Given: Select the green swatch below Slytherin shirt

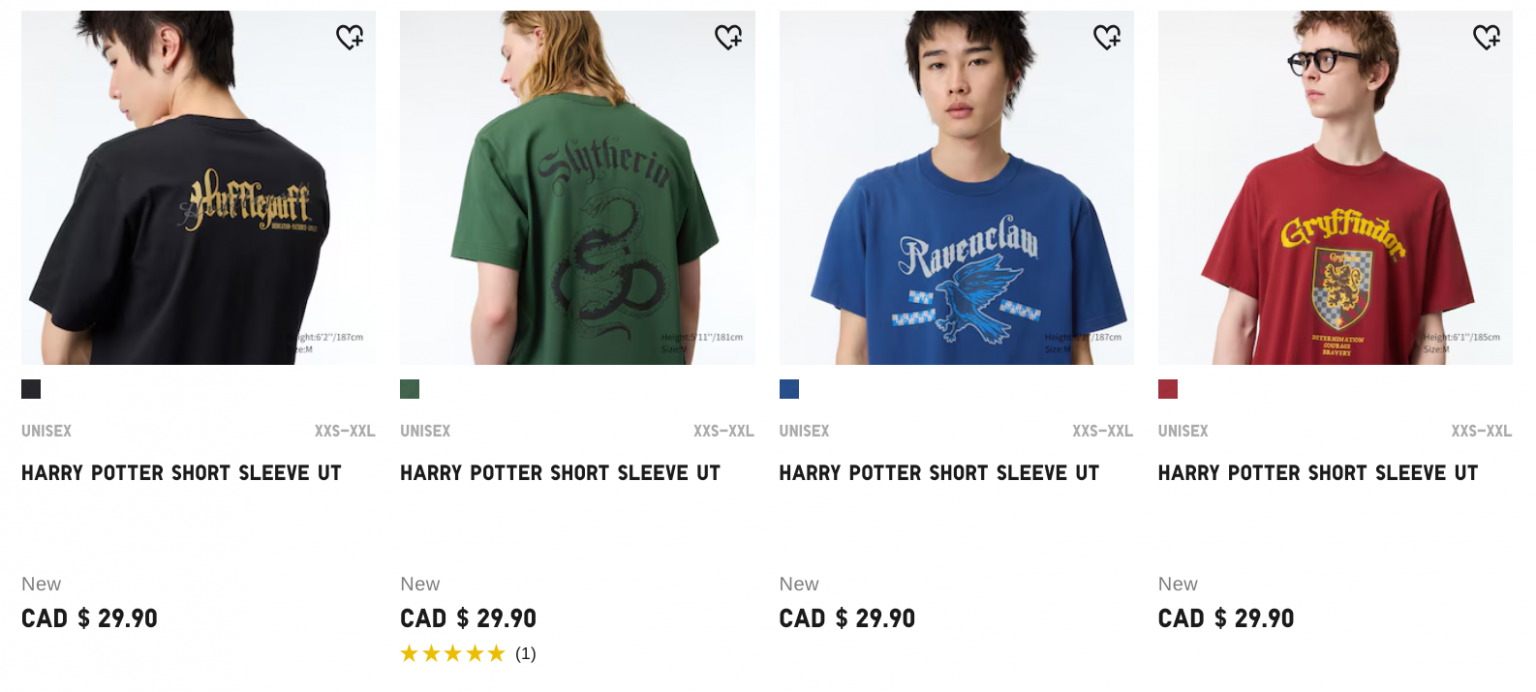Looking at the screenshot, I should 409,388.
